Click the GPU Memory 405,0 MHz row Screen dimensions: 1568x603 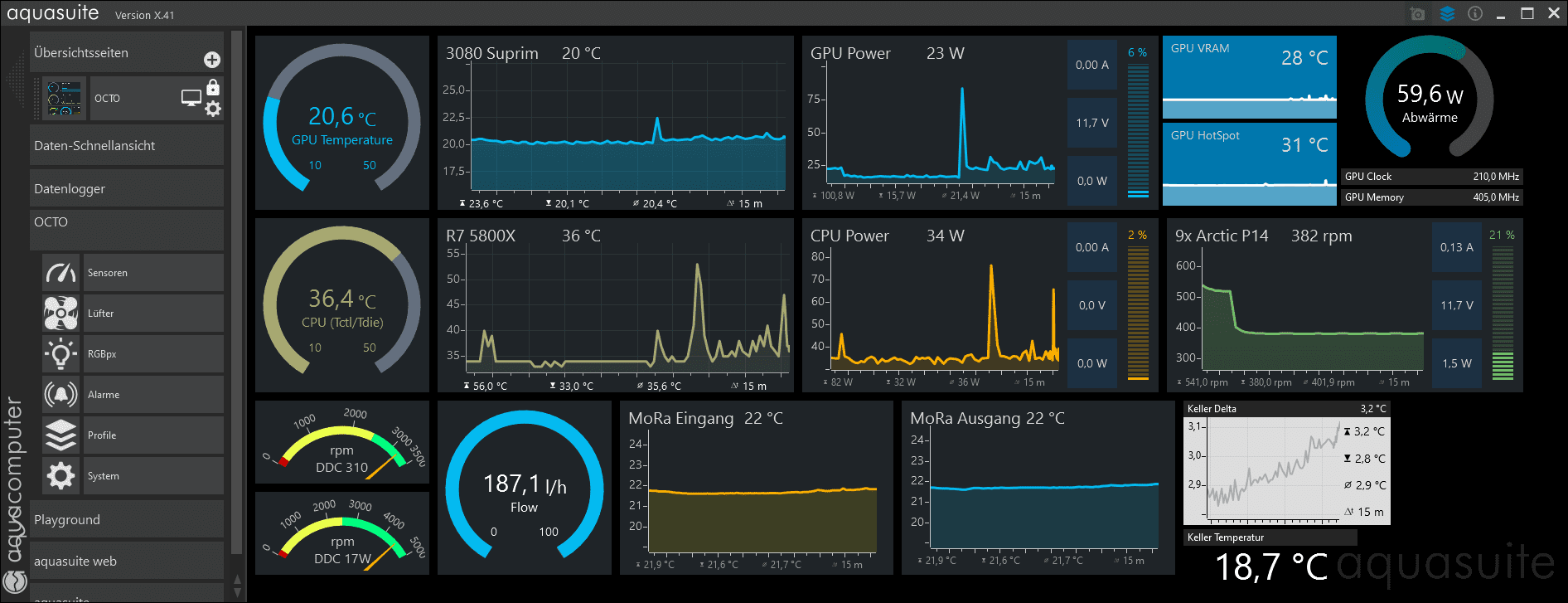1432,197
